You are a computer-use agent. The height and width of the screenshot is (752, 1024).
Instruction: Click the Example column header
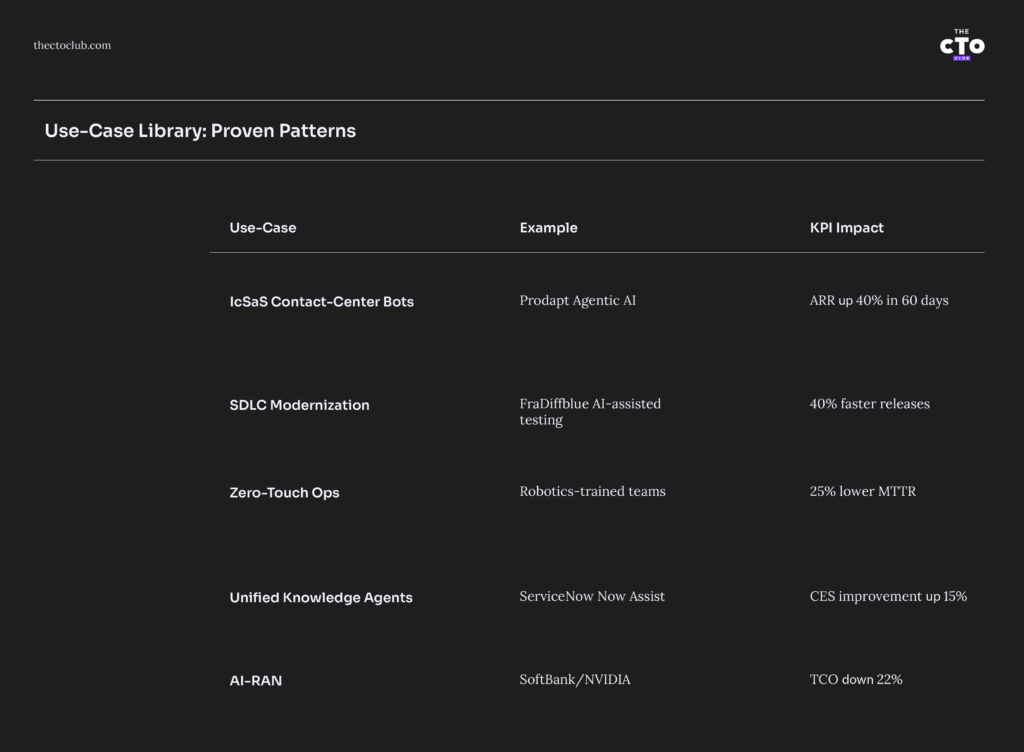pyautogui.click(x=549, y=228)
